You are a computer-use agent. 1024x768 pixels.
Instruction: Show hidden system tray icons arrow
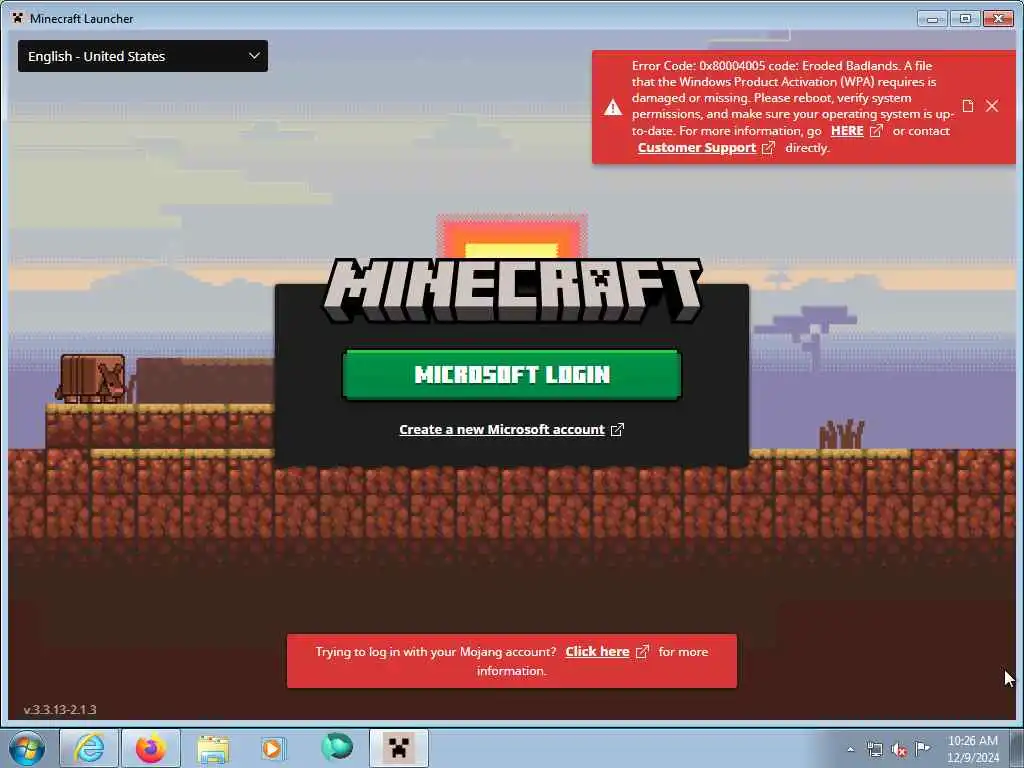(x=850, y=749)
